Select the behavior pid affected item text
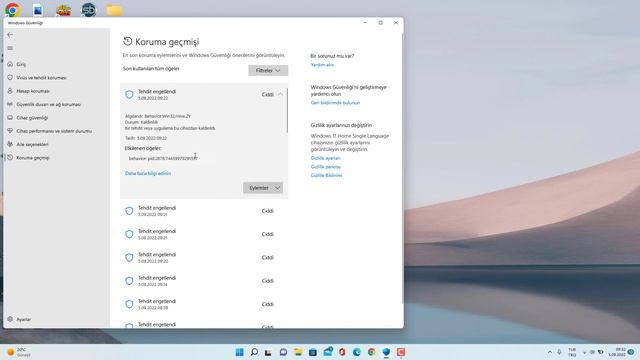640x360 pixels. point(163,158)
